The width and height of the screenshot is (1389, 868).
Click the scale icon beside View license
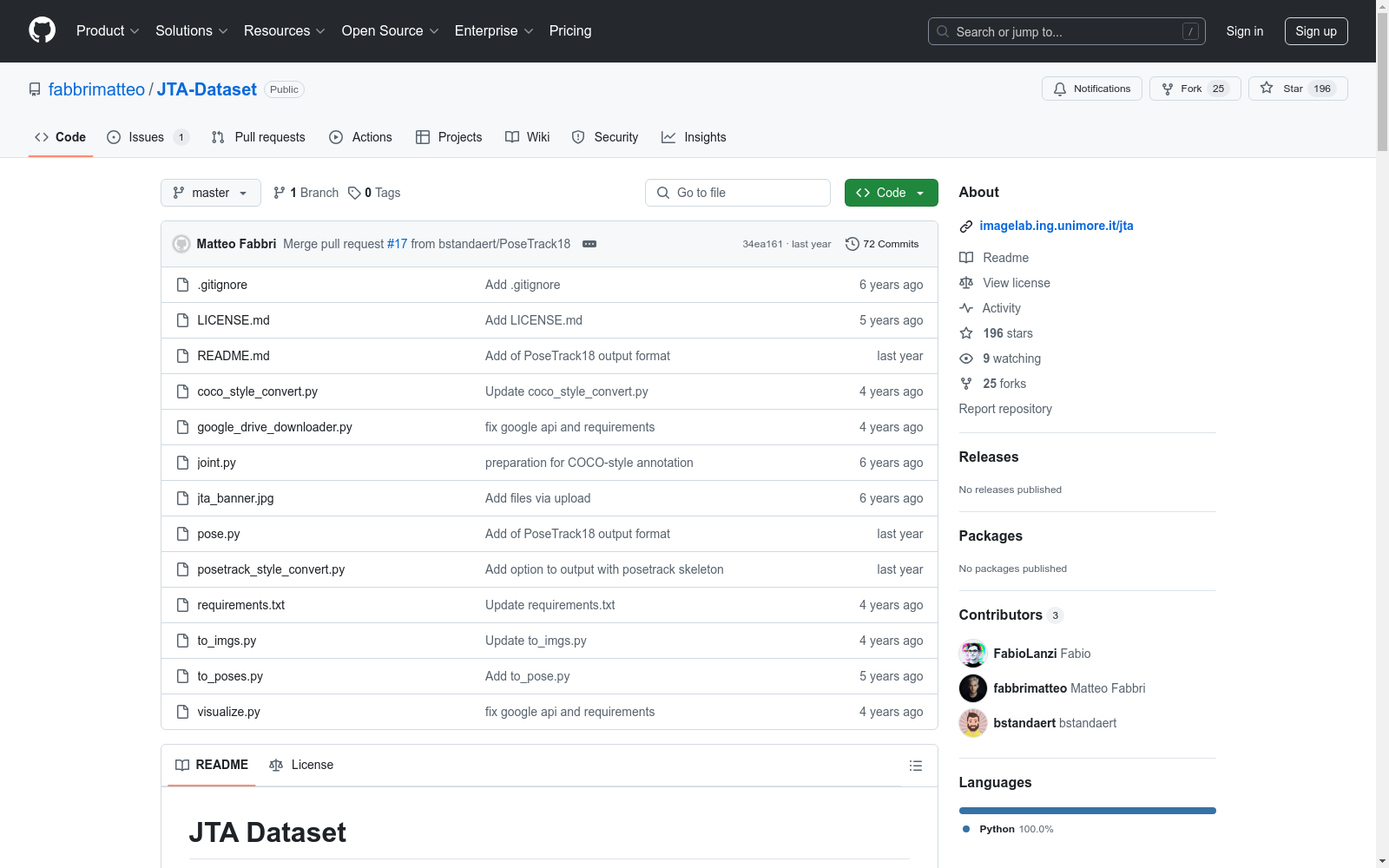[966, 283]
